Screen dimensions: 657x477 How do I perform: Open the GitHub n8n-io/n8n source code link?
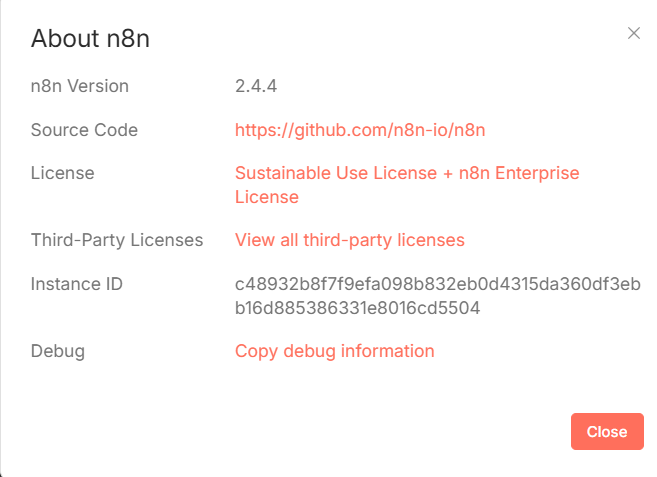(360, 130)
